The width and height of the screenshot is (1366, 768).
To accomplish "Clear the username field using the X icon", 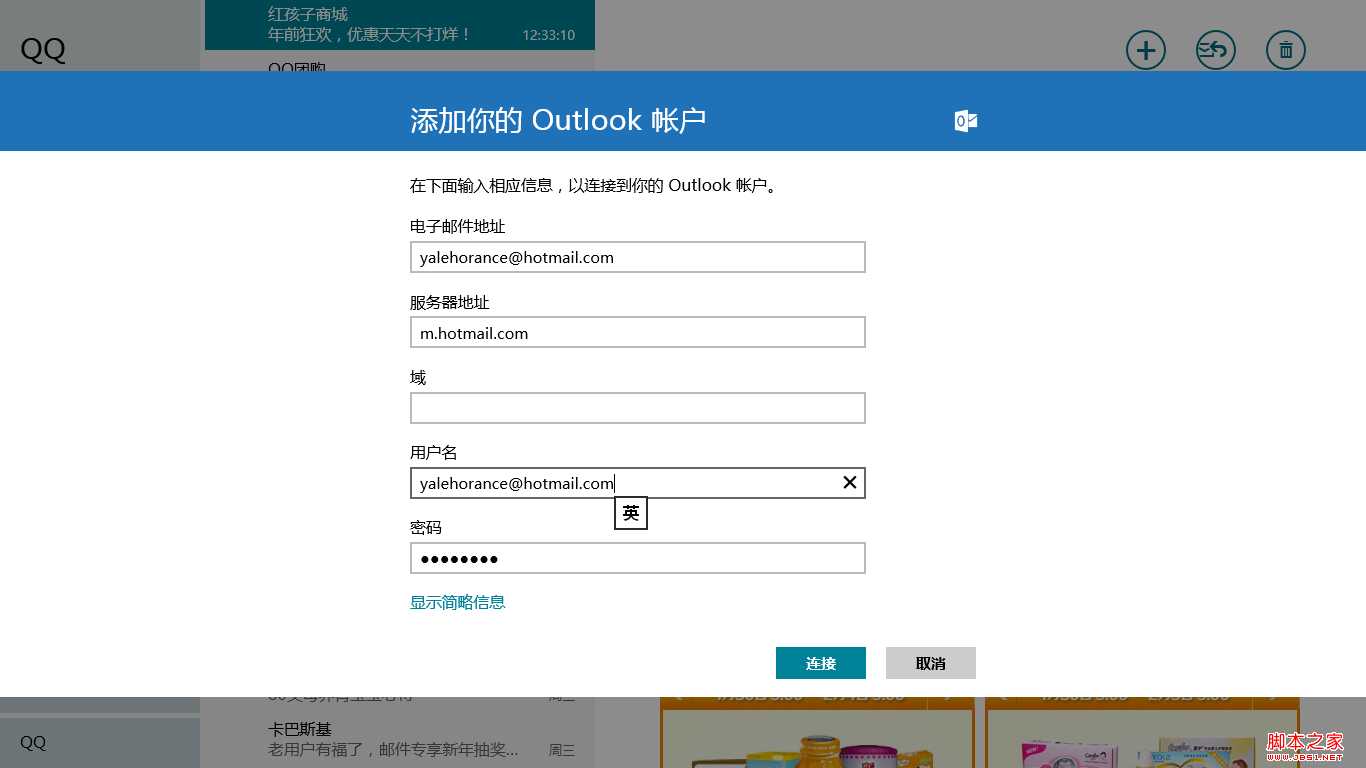I will tap(849, 483).
